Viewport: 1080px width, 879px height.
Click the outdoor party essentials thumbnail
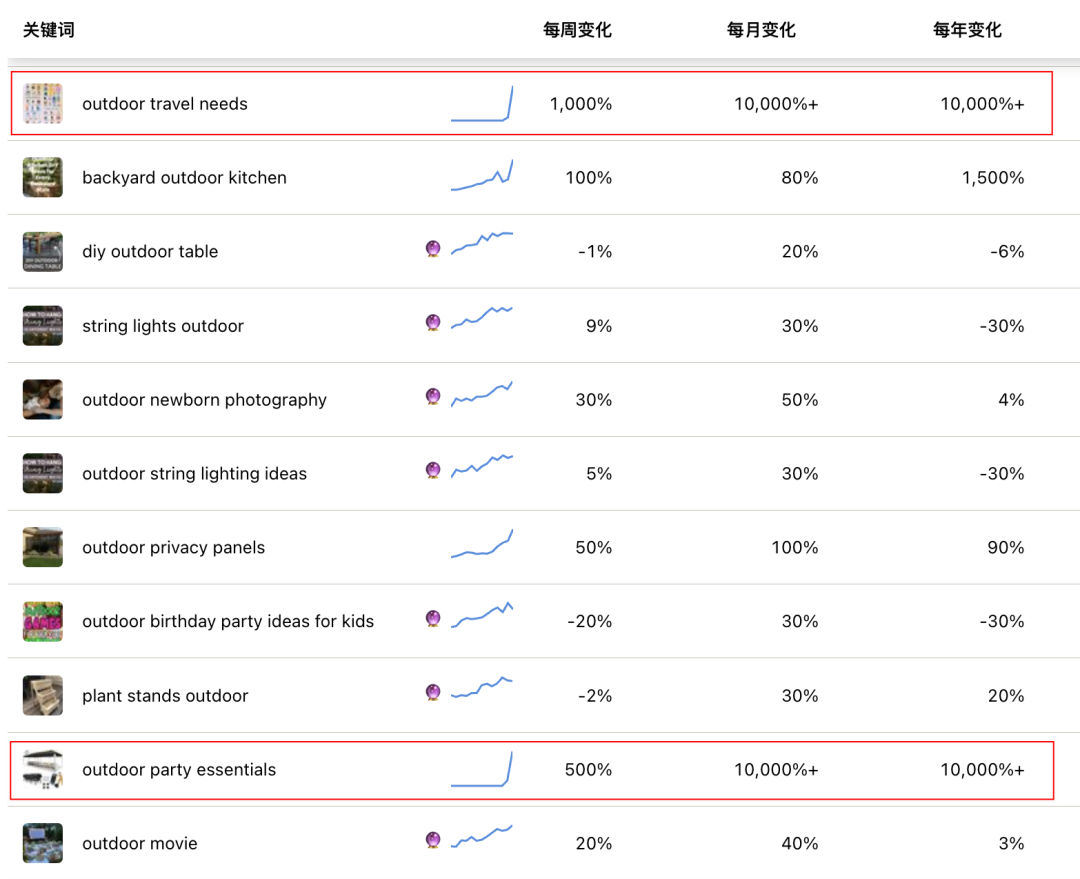coord(43,770)
